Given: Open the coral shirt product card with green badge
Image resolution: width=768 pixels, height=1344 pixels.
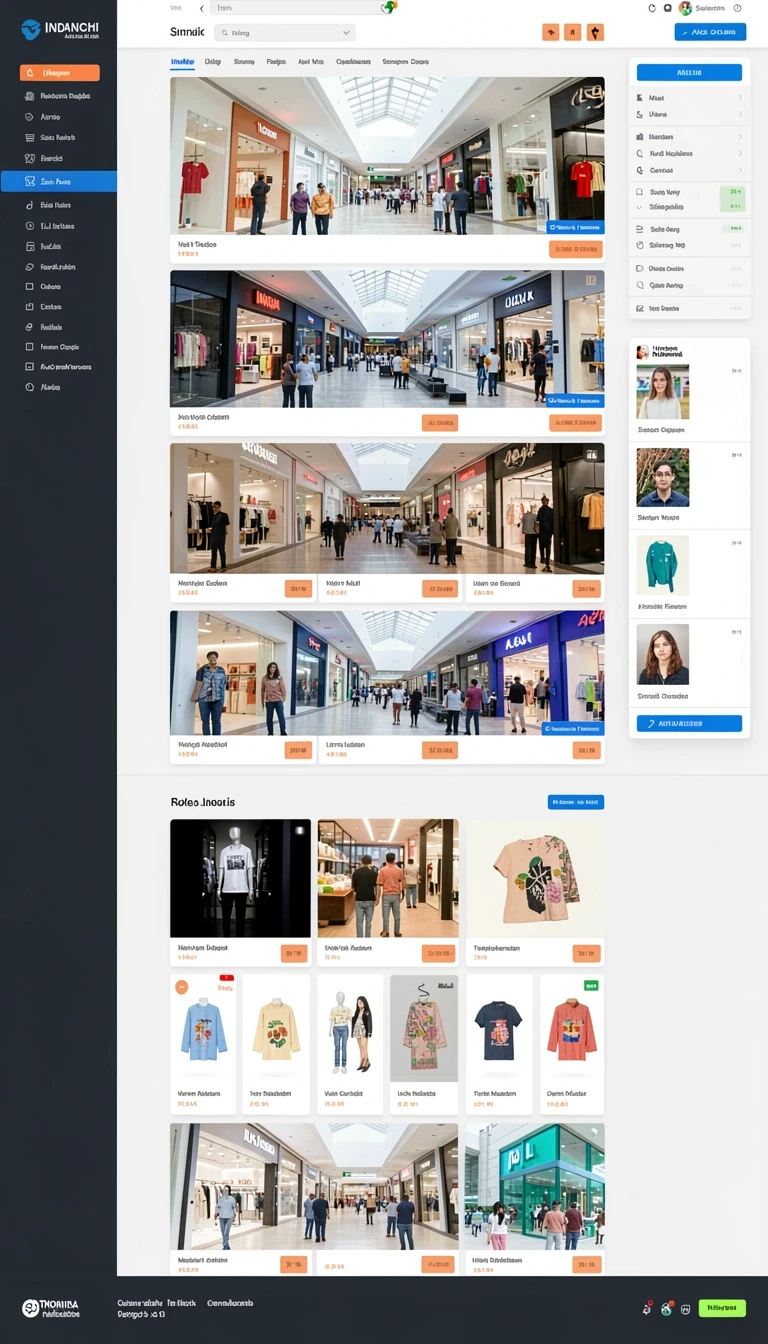Looking at the screenshot, I should pos(572,1044).
